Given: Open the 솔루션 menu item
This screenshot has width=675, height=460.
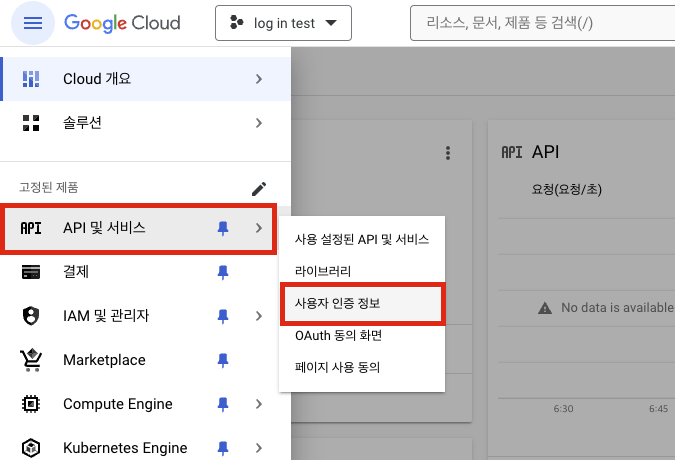Looking at the screenshot, I should 146,123.
